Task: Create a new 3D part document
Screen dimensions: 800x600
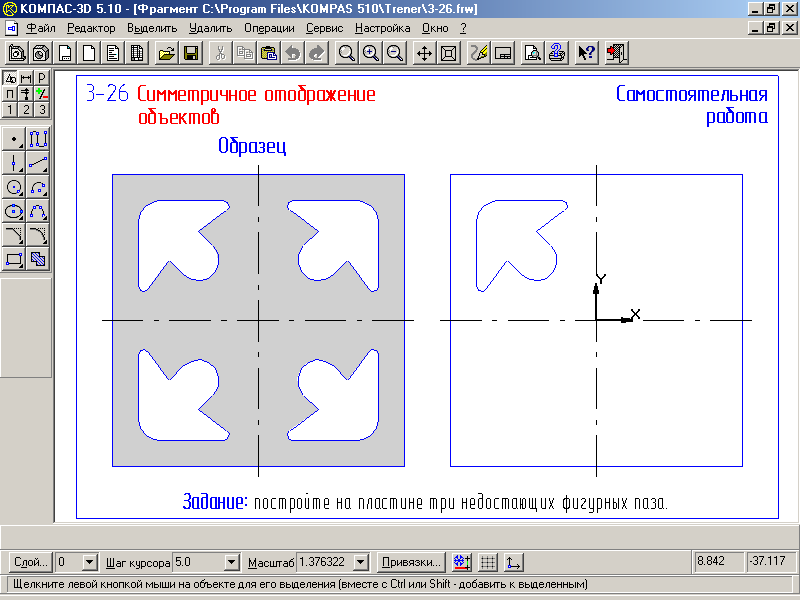Action: (x=41, y=53)
